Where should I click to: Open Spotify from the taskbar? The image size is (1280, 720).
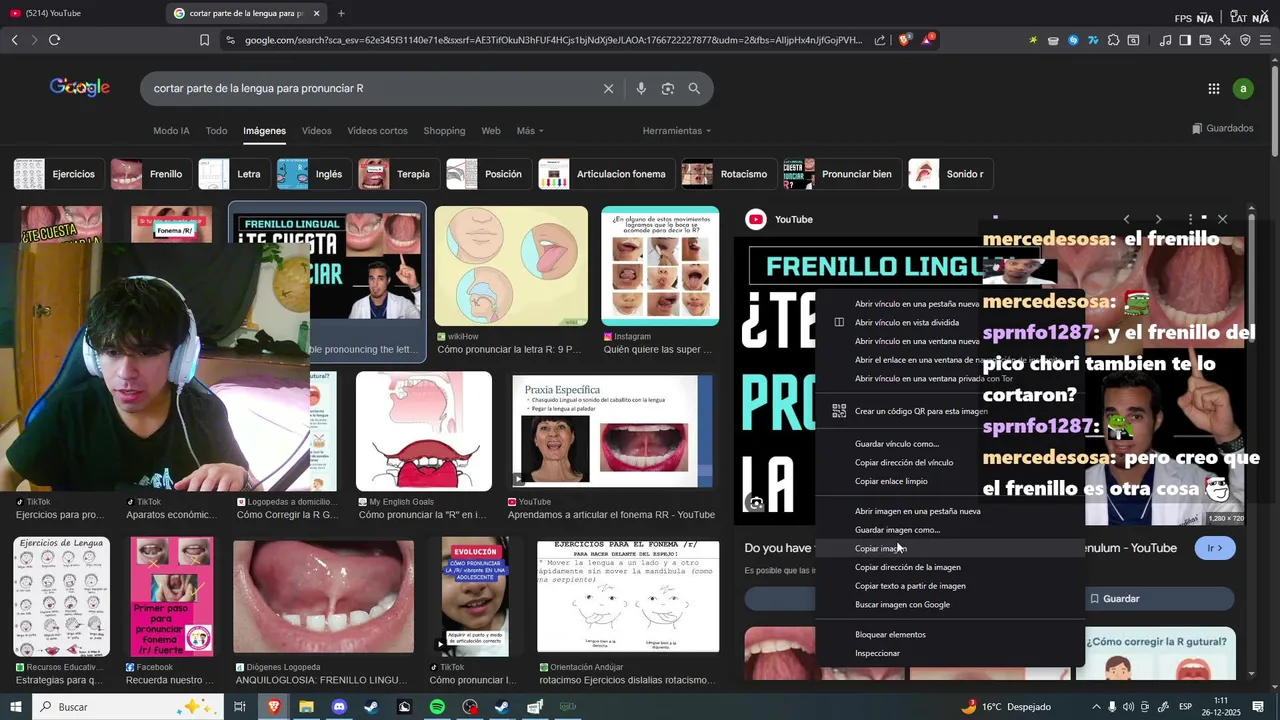(437, 707)
